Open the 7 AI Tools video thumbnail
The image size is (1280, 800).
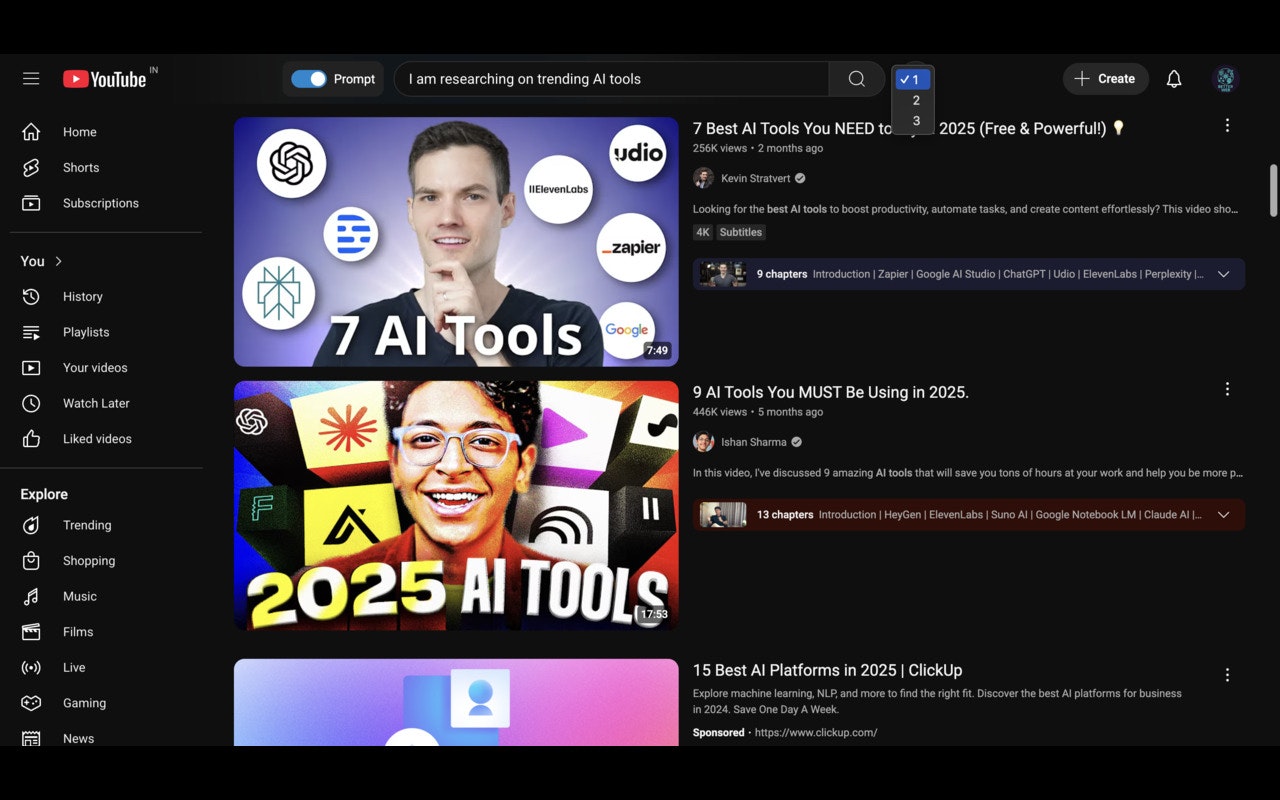[x=456, y=242]
